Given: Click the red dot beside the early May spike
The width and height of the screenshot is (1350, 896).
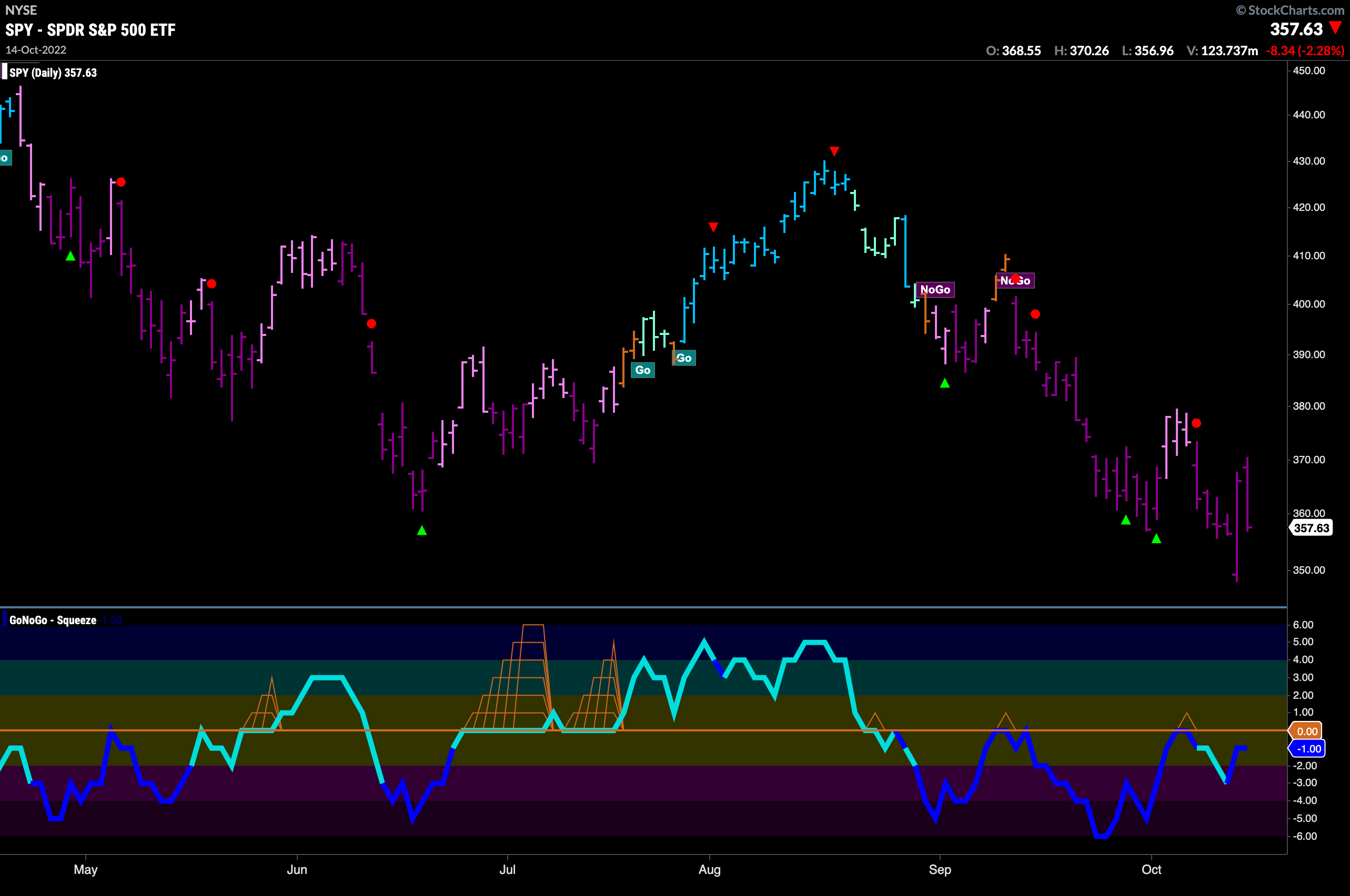Looking at the screenshot, I should pyautogui.click(x=121, y=182).
